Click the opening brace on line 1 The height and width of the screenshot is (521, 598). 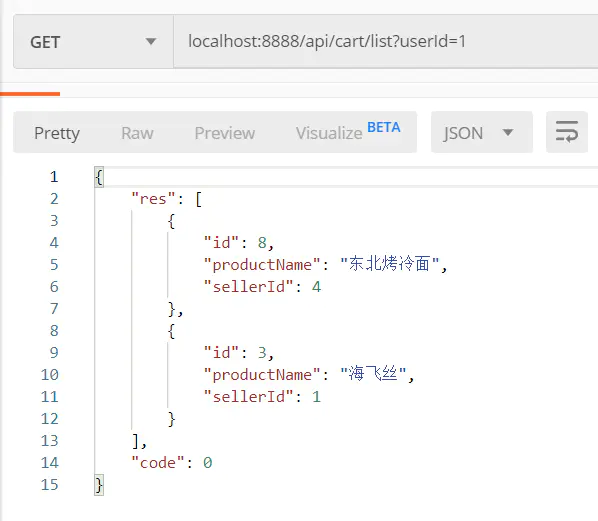pyautogui.click(x=99, y=177)
